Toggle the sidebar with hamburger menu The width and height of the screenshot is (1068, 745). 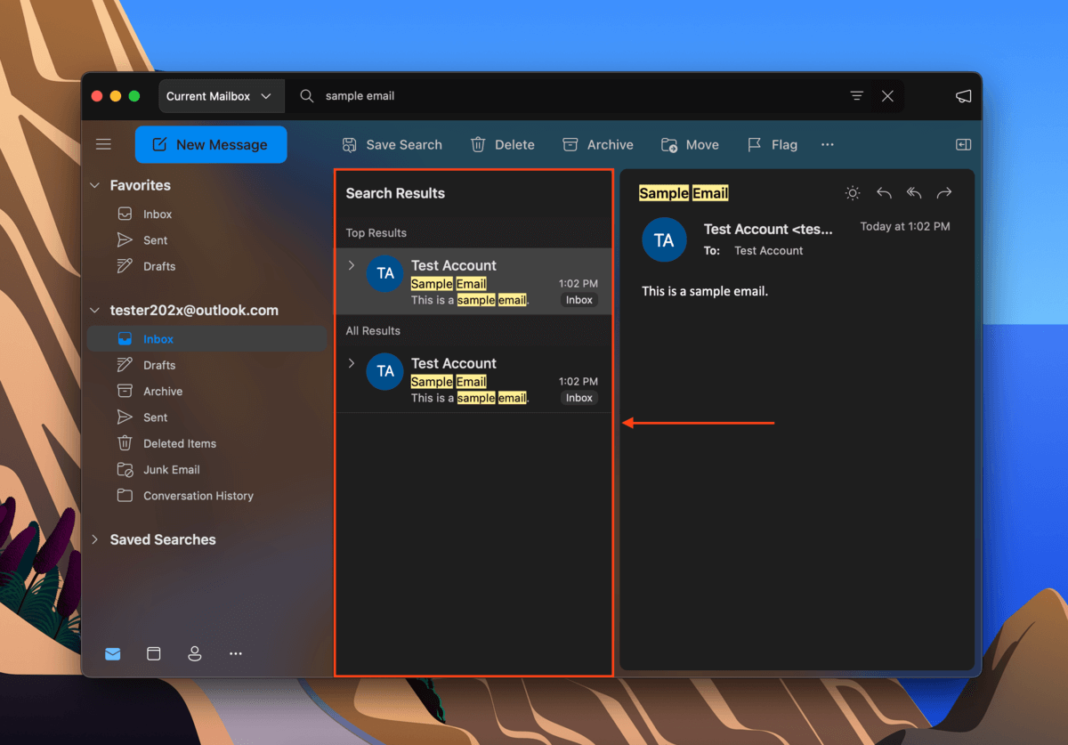[103, 145]
